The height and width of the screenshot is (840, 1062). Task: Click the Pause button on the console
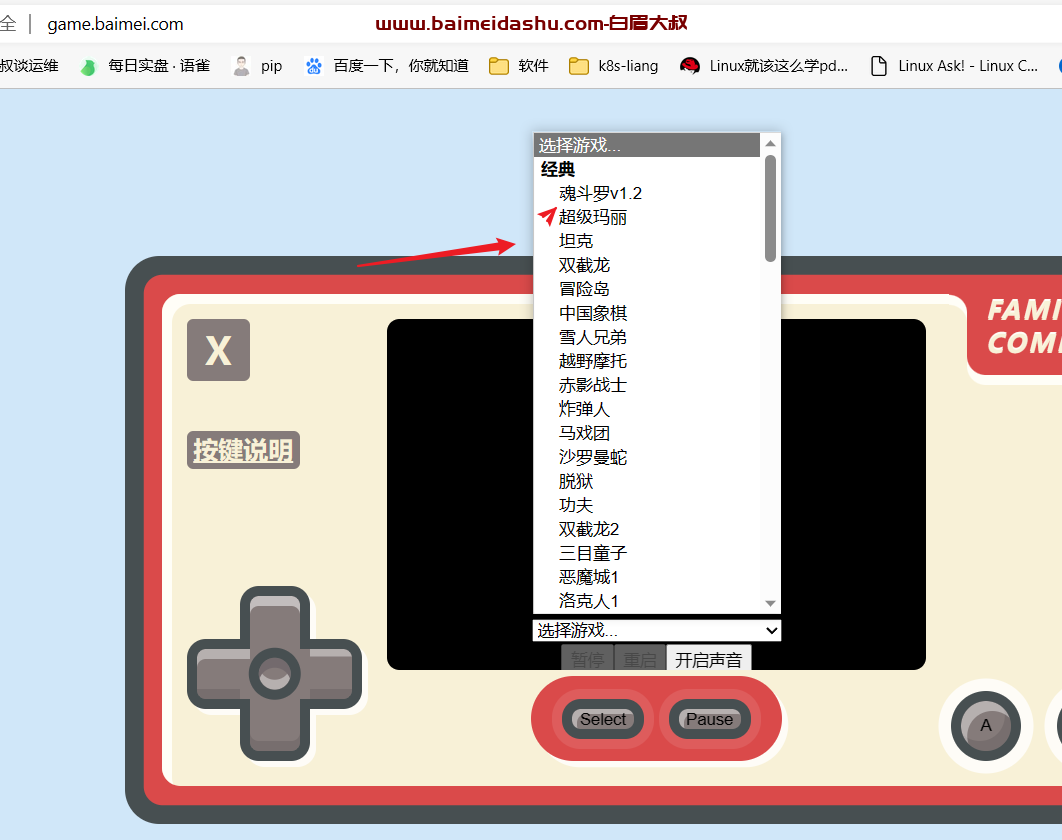click(x=709, y=719)
